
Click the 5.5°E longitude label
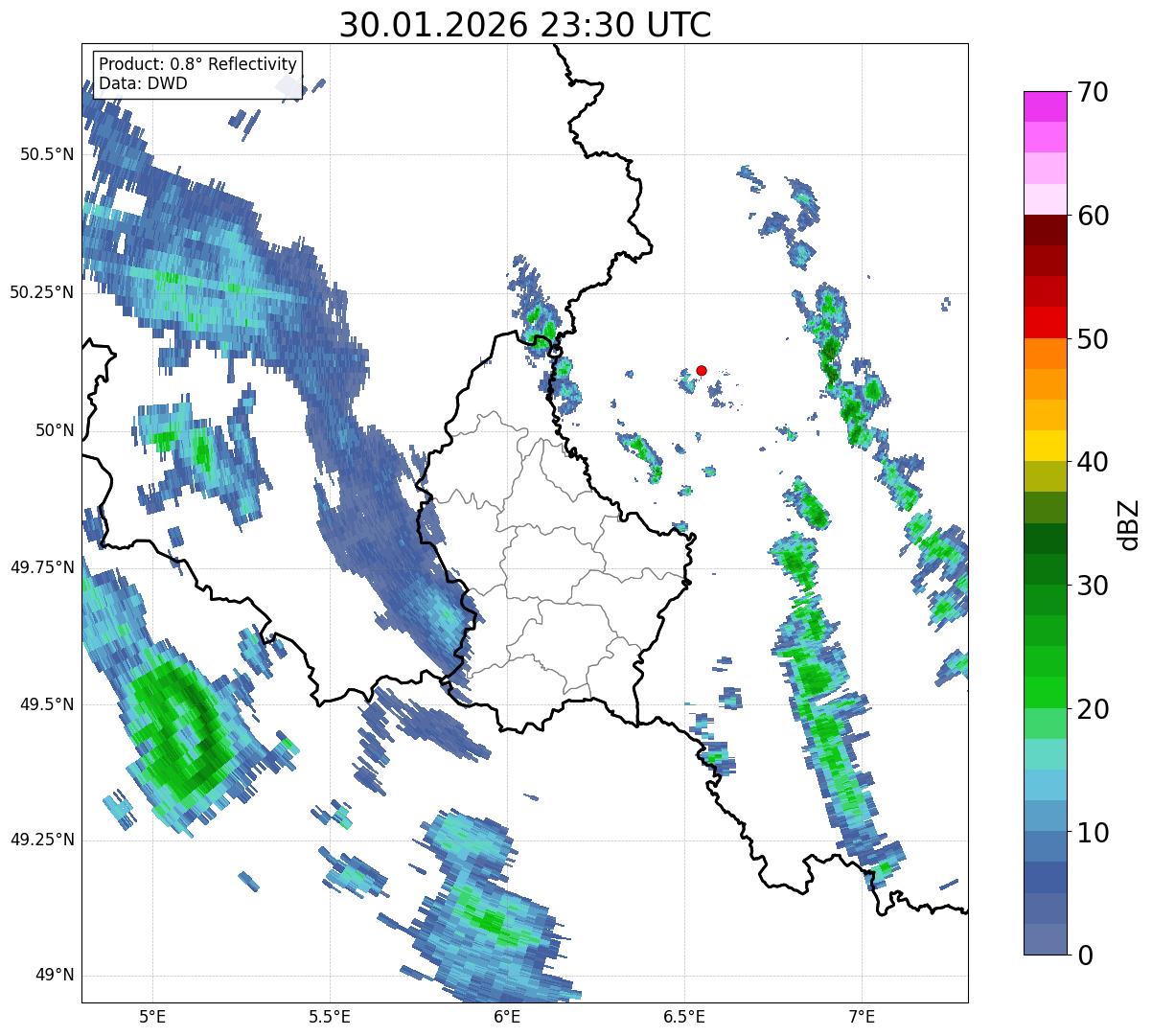point(330,1016)
